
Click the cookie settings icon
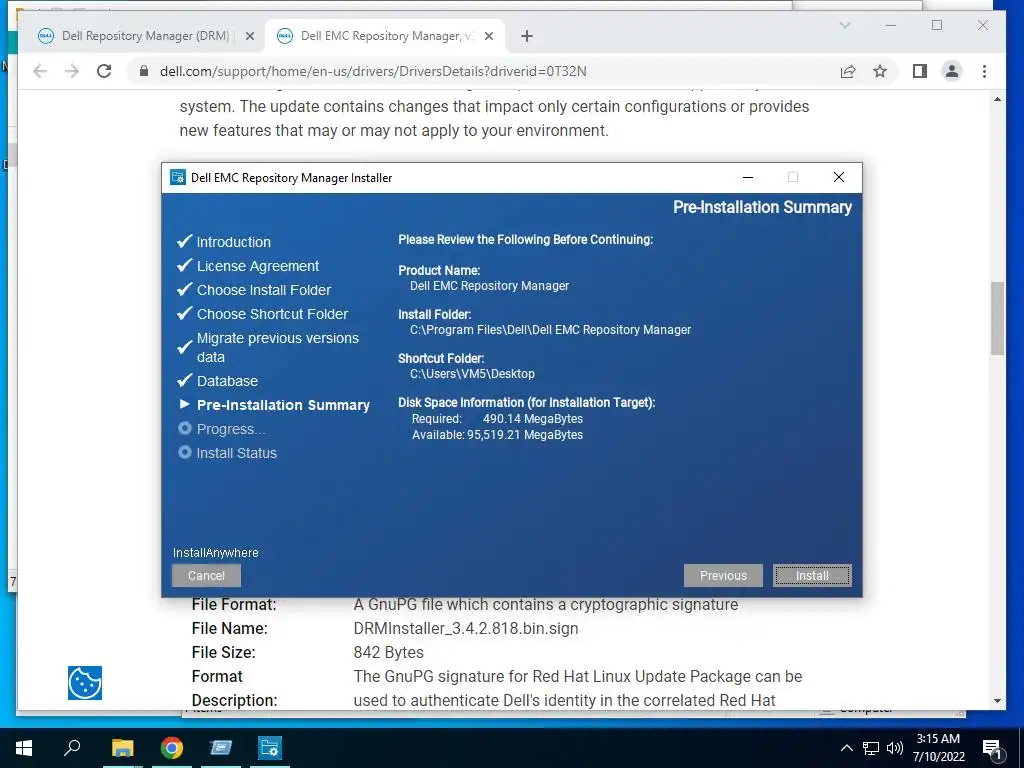pos(85,682)
